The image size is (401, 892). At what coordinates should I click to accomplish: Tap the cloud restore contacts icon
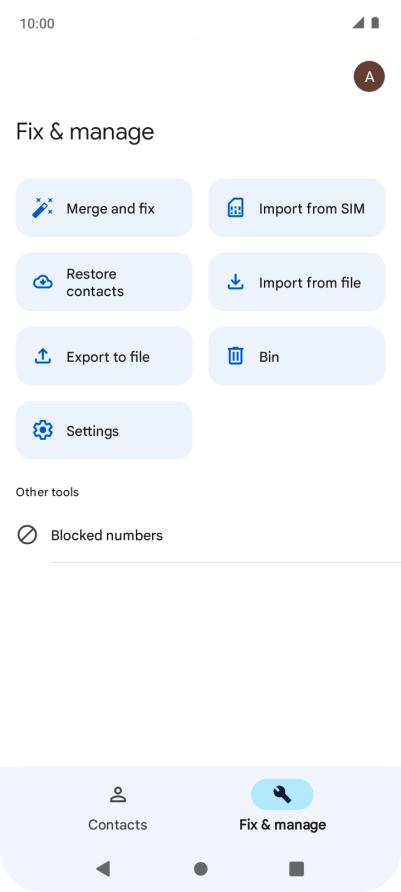pos(43,282)
